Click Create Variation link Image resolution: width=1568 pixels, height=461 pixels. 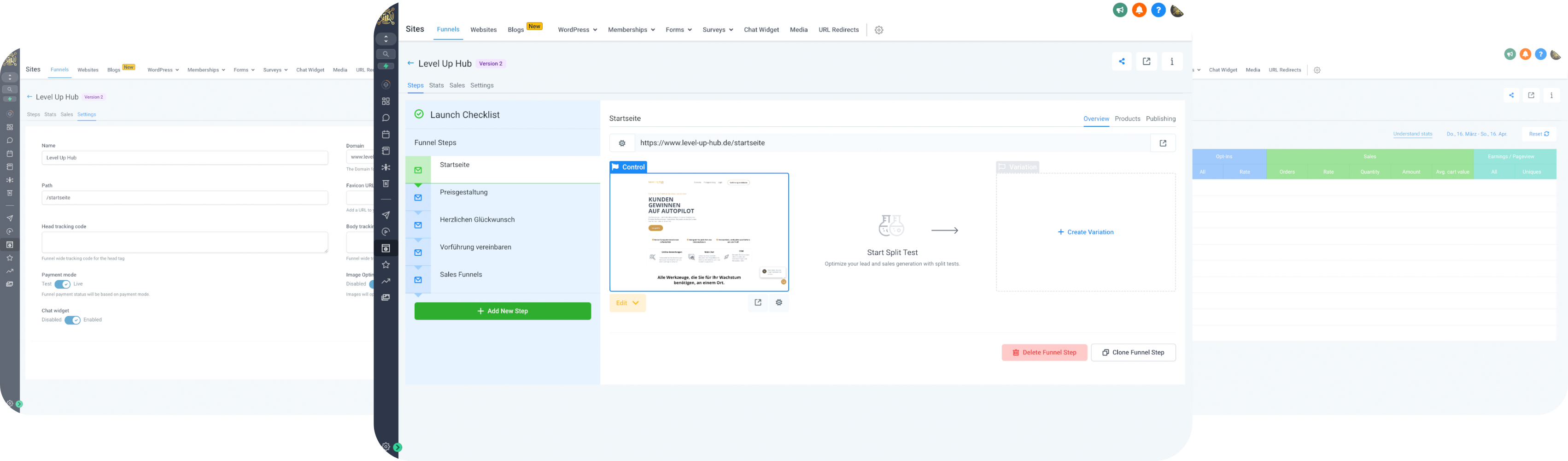[x=1086, y=232]
